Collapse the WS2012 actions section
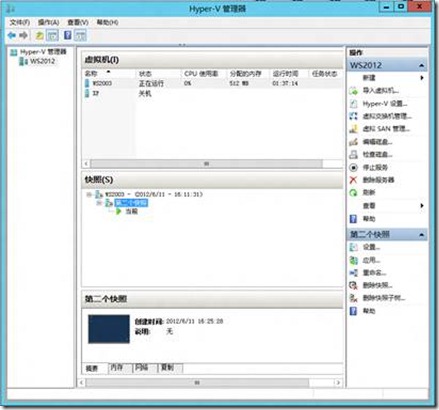439x410 pixels. point(422,66)
